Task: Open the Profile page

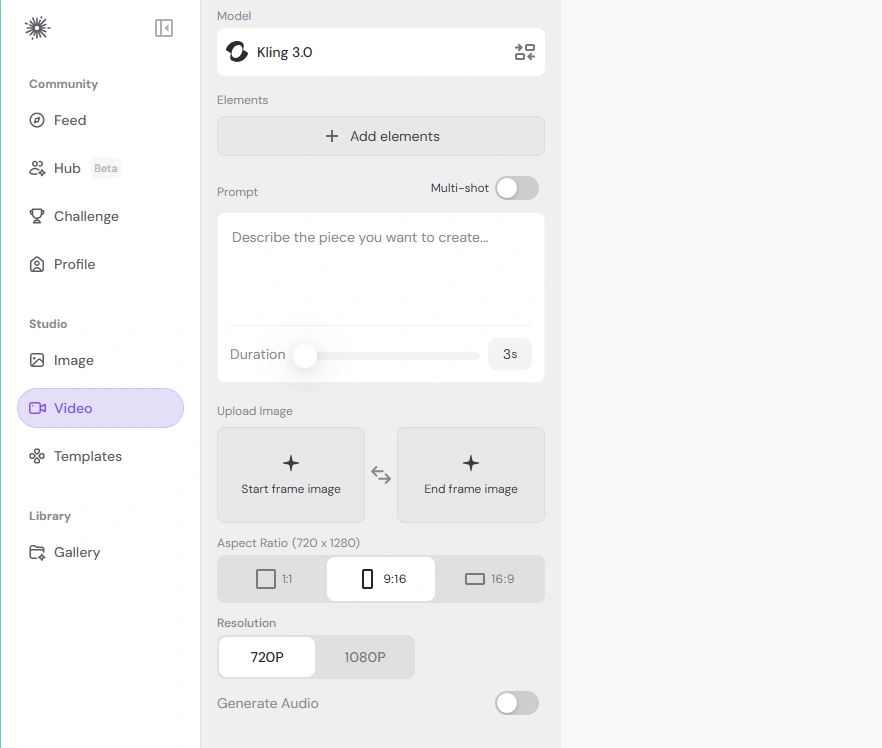Action: (x=74, y=264)
